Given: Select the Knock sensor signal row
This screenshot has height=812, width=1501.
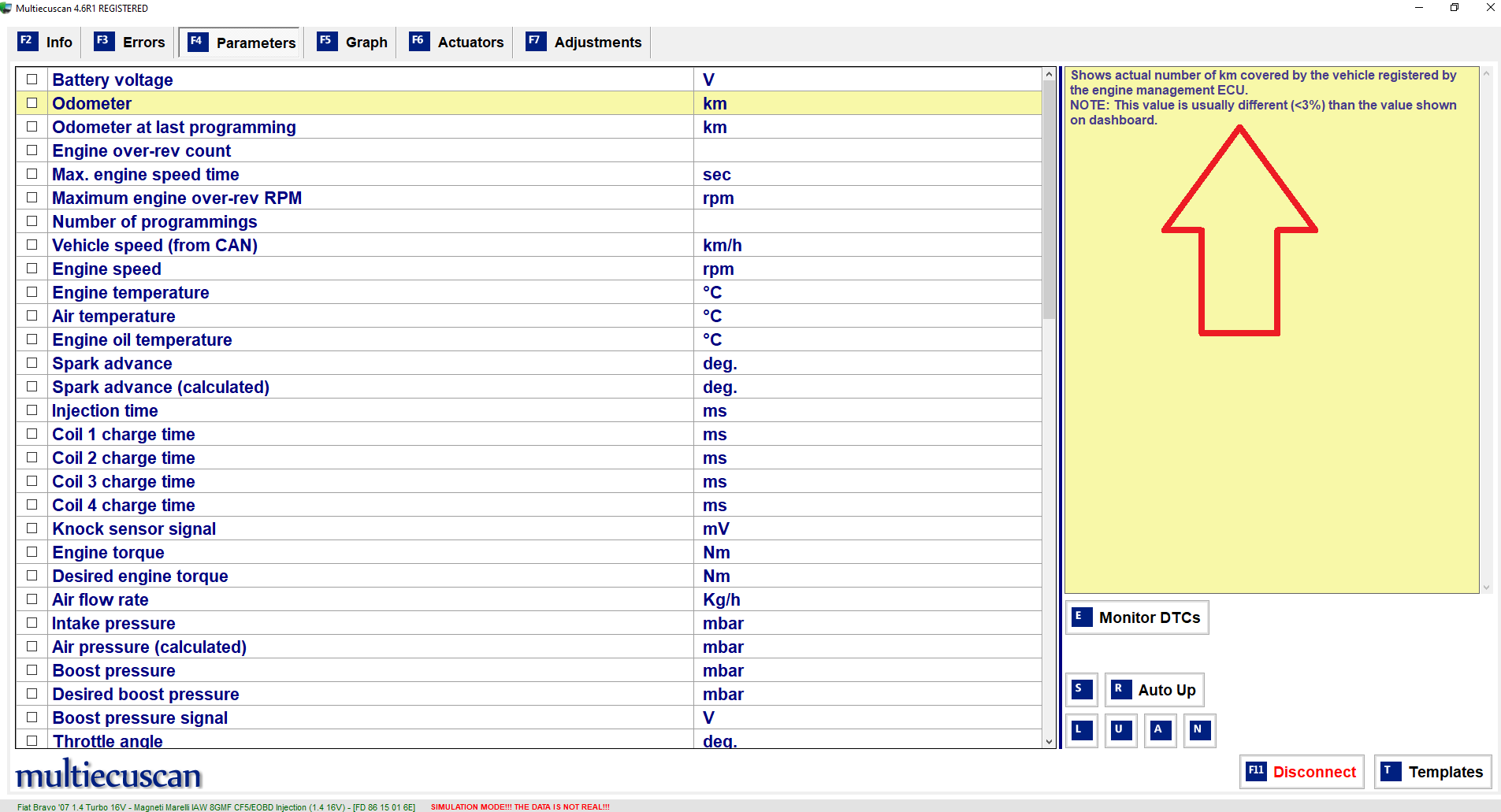Looking at the screenshot, I should 529,528.
